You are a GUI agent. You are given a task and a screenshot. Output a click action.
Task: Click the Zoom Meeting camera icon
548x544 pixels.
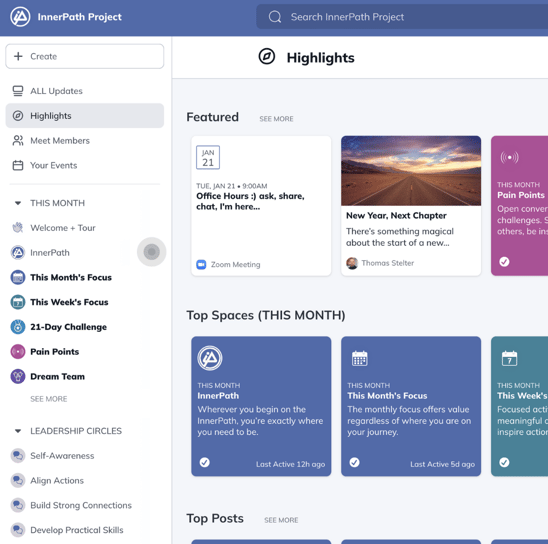[x=201, y=264]
